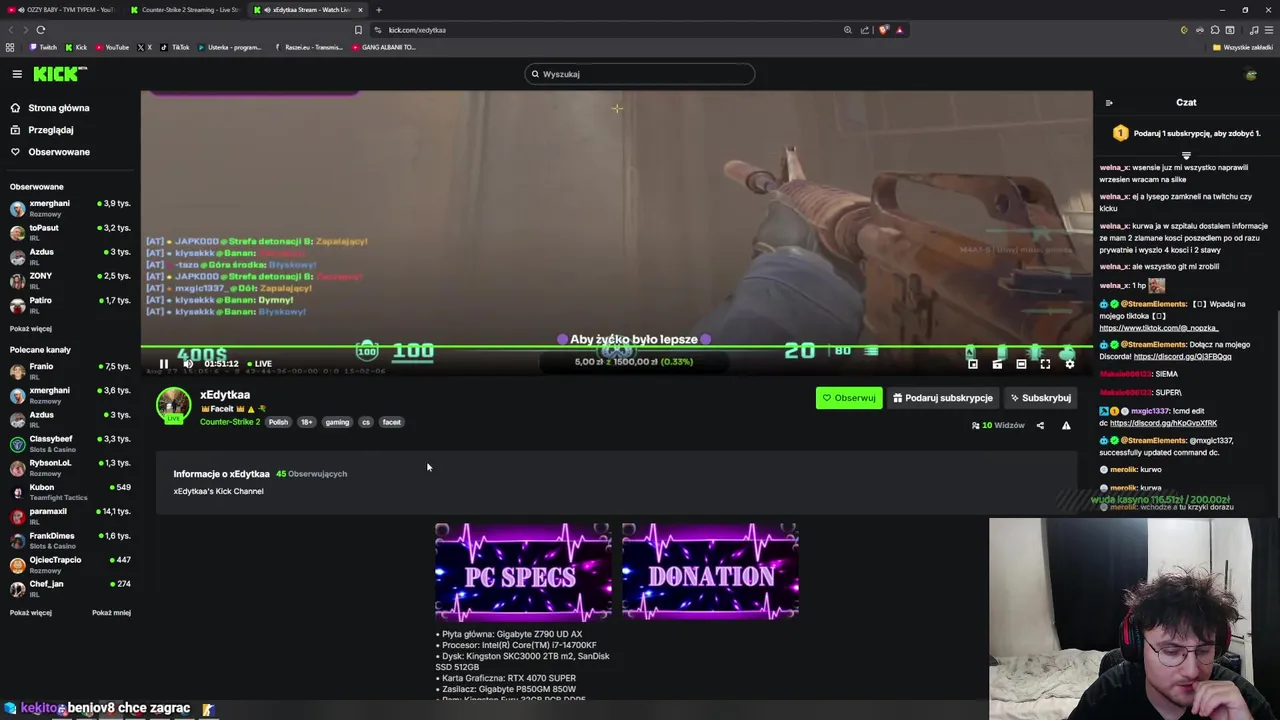Open the PC SPECS panel image
This screenshot has width=1280, height=720.
523,572
